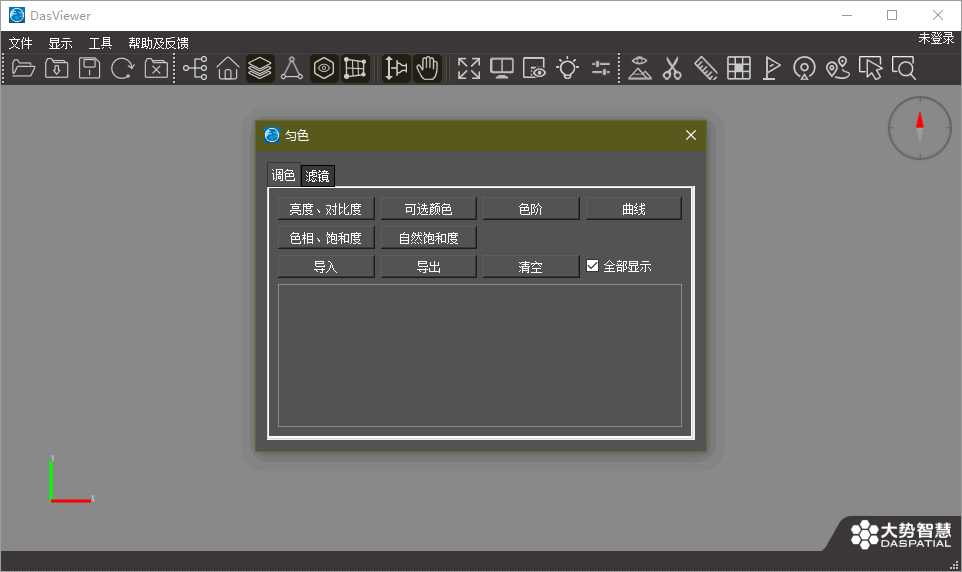Click the refresh arrow toolbar icon

coord(123,68)
